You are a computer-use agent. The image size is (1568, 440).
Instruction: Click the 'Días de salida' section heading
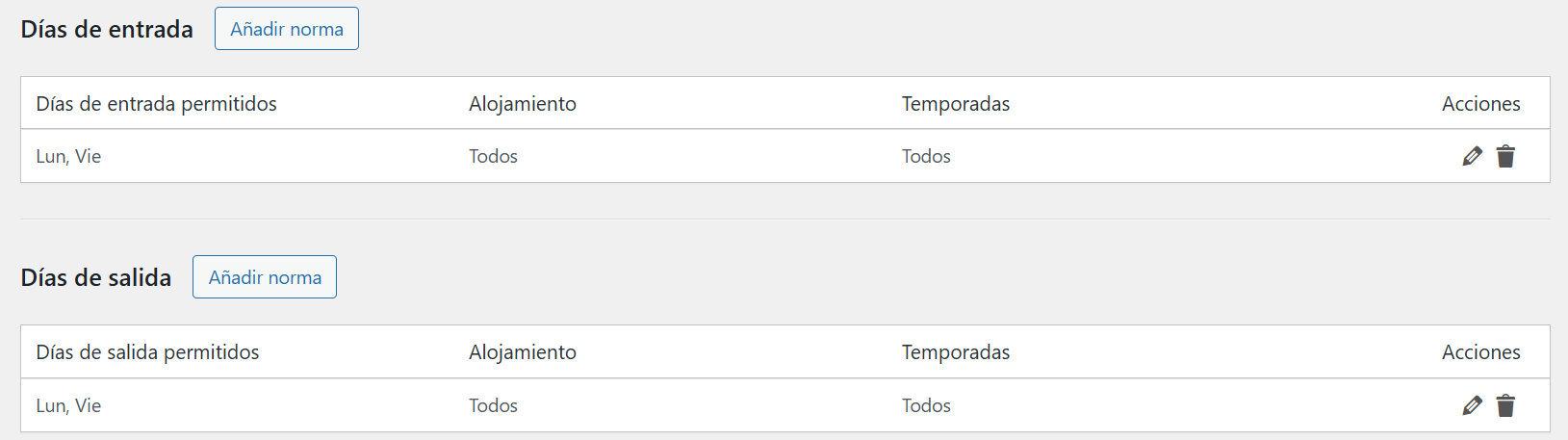(x=96, y=277)
